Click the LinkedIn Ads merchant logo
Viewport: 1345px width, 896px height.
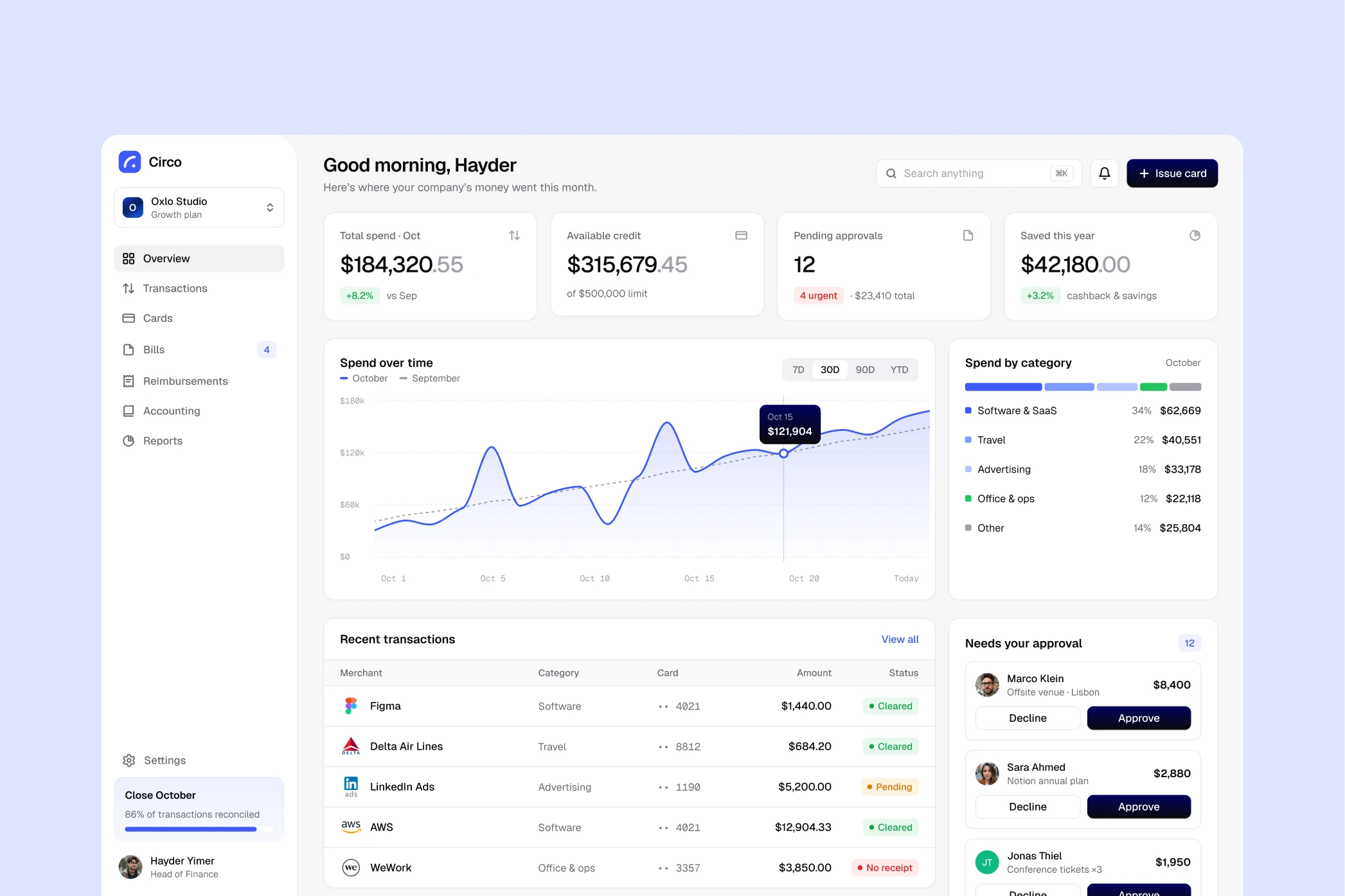(351, 787)
